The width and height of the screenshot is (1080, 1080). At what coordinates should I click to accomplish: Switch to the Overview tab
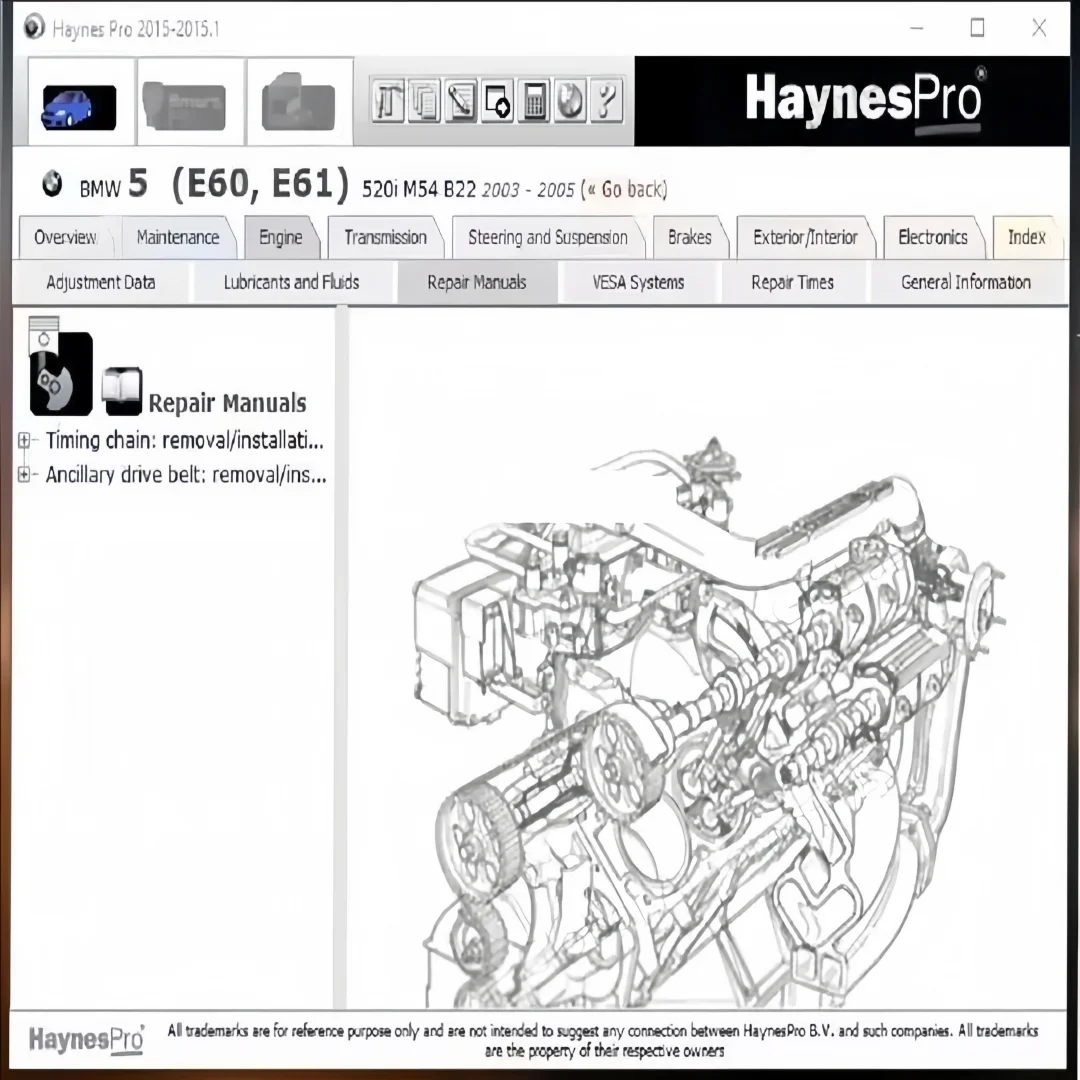[65, 238]
